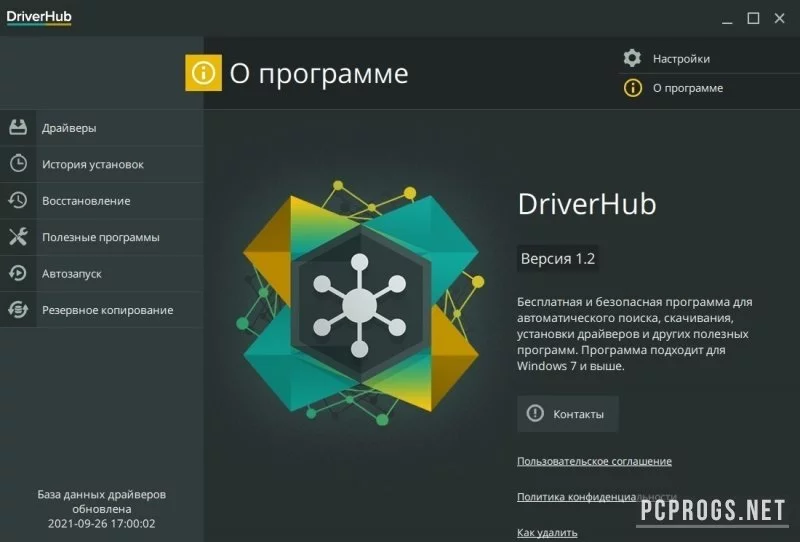Click the Полезные программы tools icon
The image size is (800, 542).
tap(18, 237)
